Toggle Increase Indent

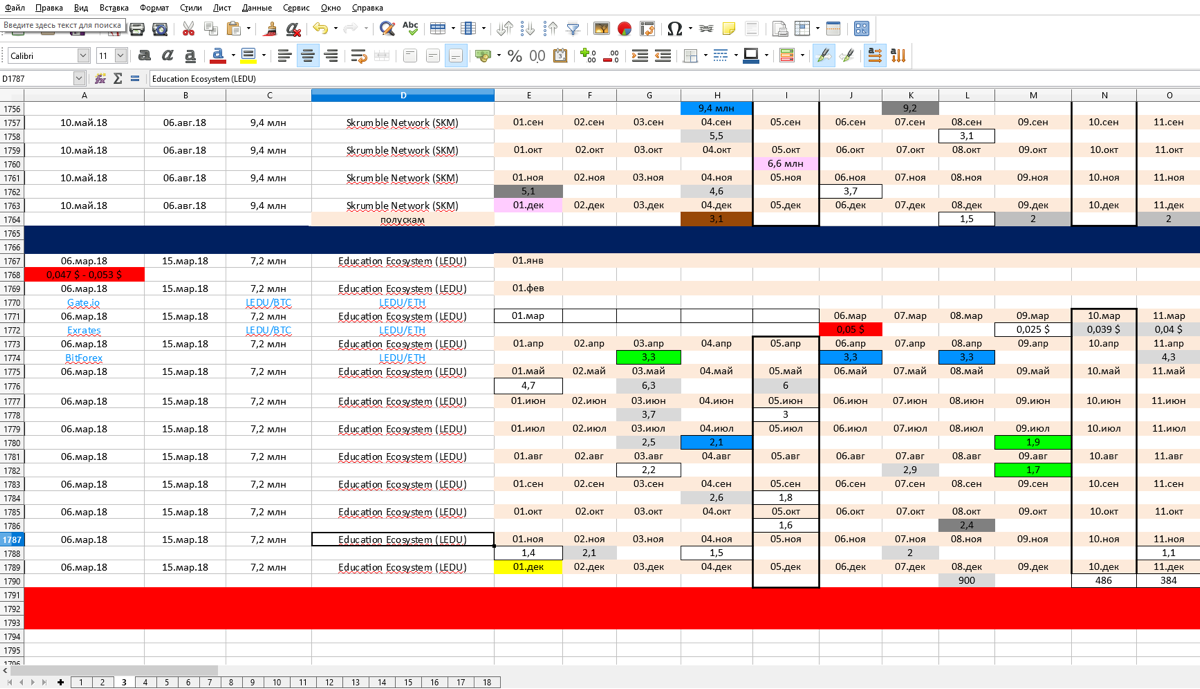[640, 56]
